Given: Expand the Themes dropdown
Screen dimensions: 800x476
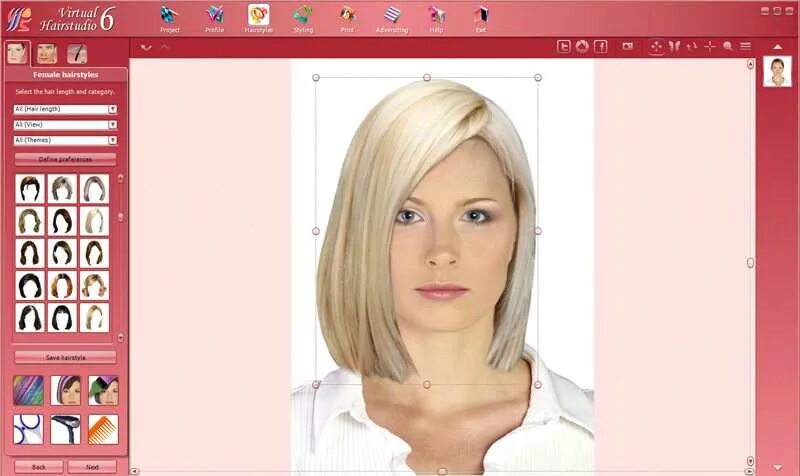Looking at the screenshot, I should [x=65, y=140].
